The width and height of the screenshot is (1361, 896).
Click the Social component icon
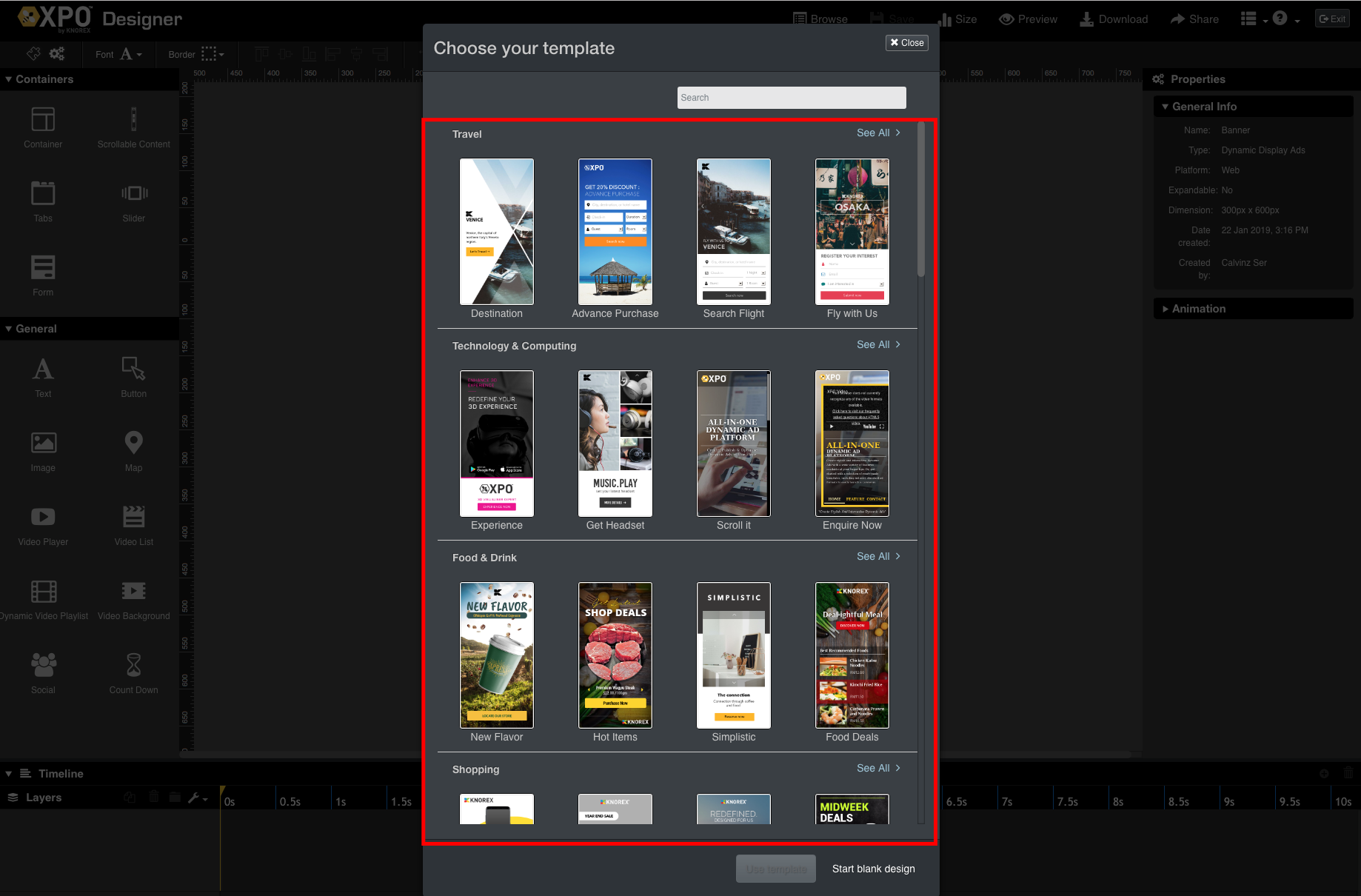tap(43, 665)
